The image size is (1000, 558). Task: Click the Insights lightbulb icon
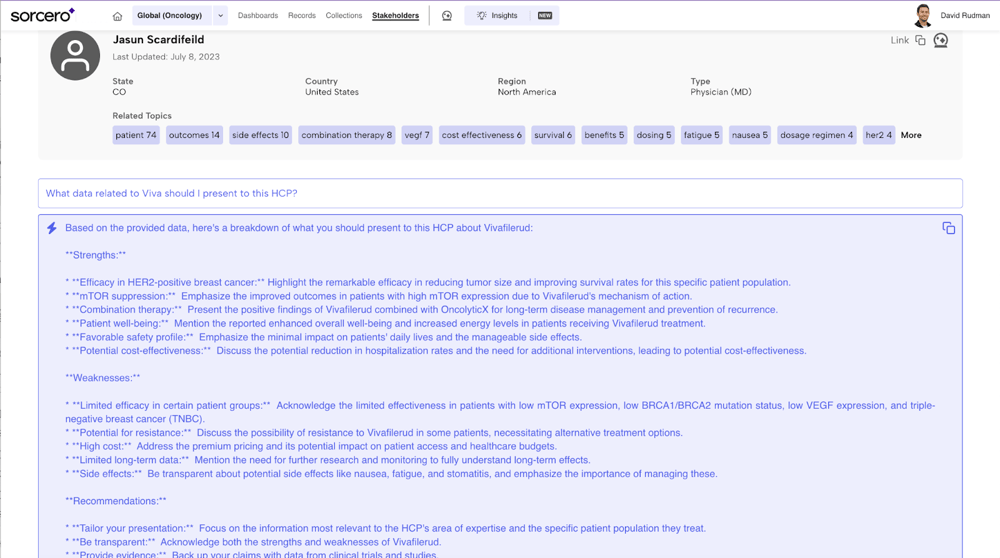(x=482, y=15)
